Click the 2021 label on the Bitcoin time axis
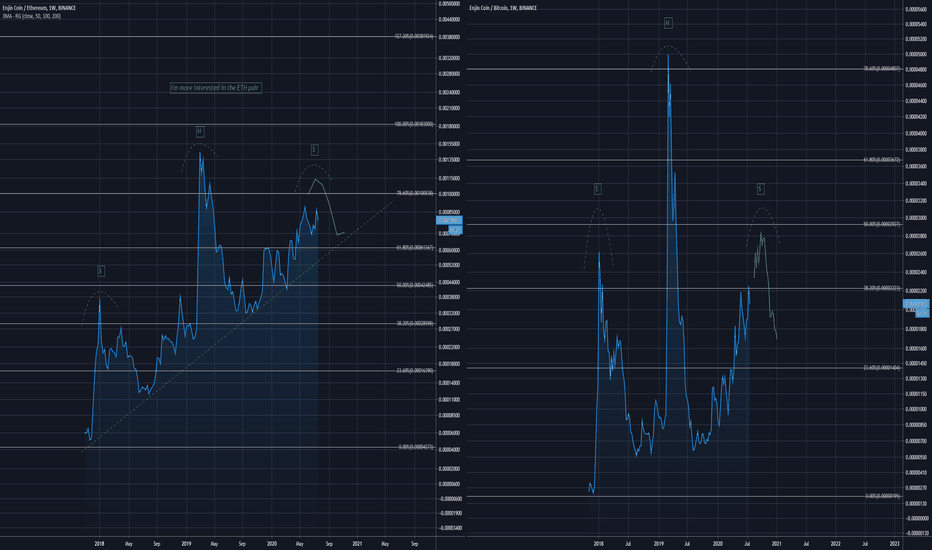This screenshot has height=550, width=932. 776,543
